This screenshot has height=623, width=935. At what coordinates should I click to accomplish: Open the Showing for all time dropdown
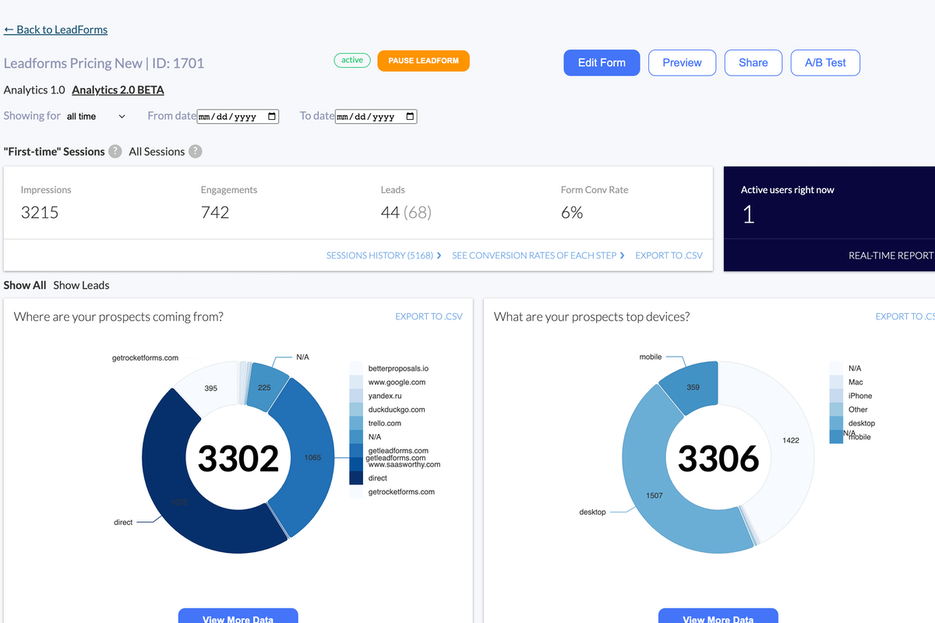pyautogui.click(x=96, y=117)
